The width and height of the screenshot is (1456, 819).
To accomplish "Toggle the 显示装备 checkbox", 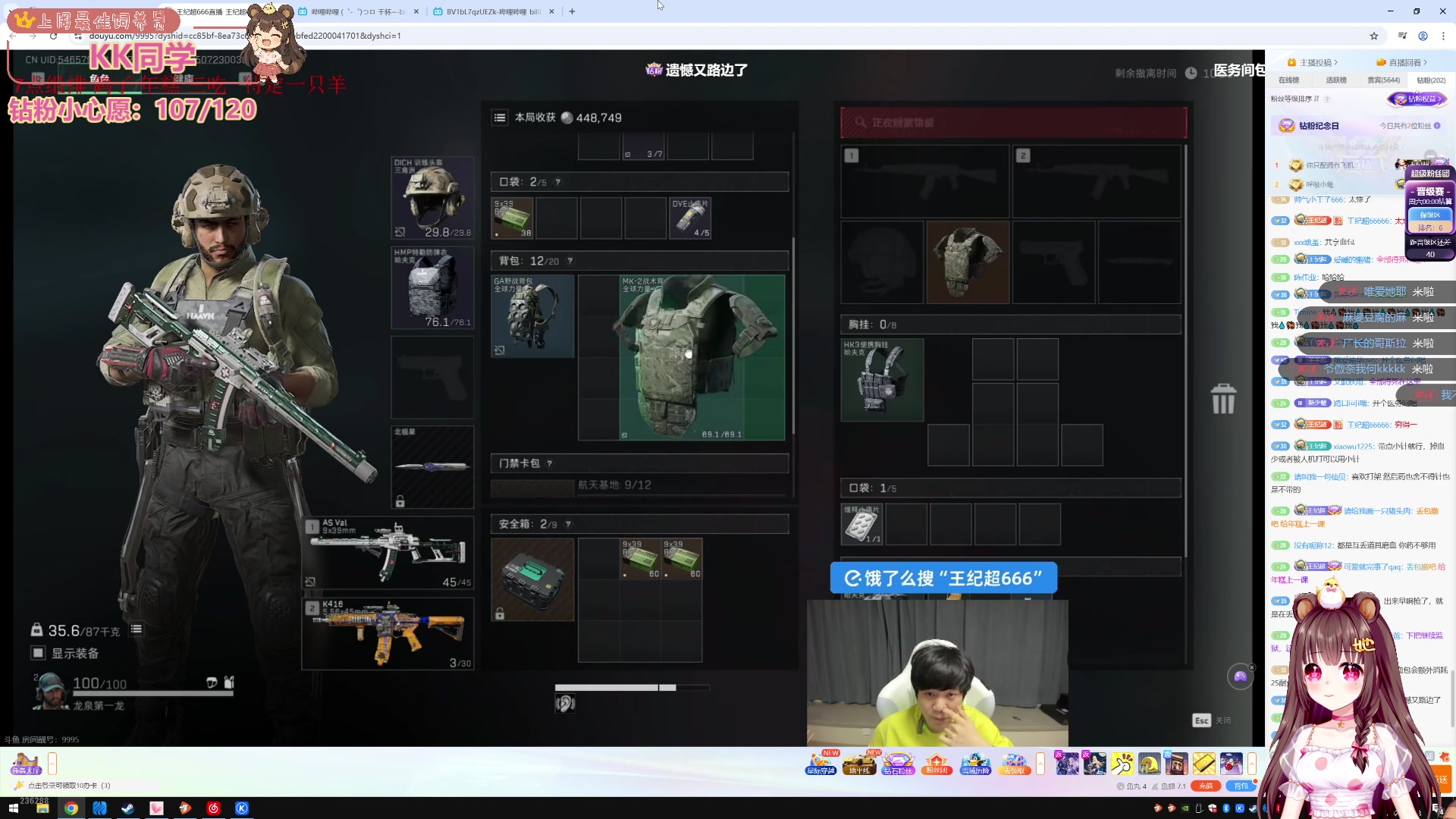I will pyautogui.click(x=38, y=653).
